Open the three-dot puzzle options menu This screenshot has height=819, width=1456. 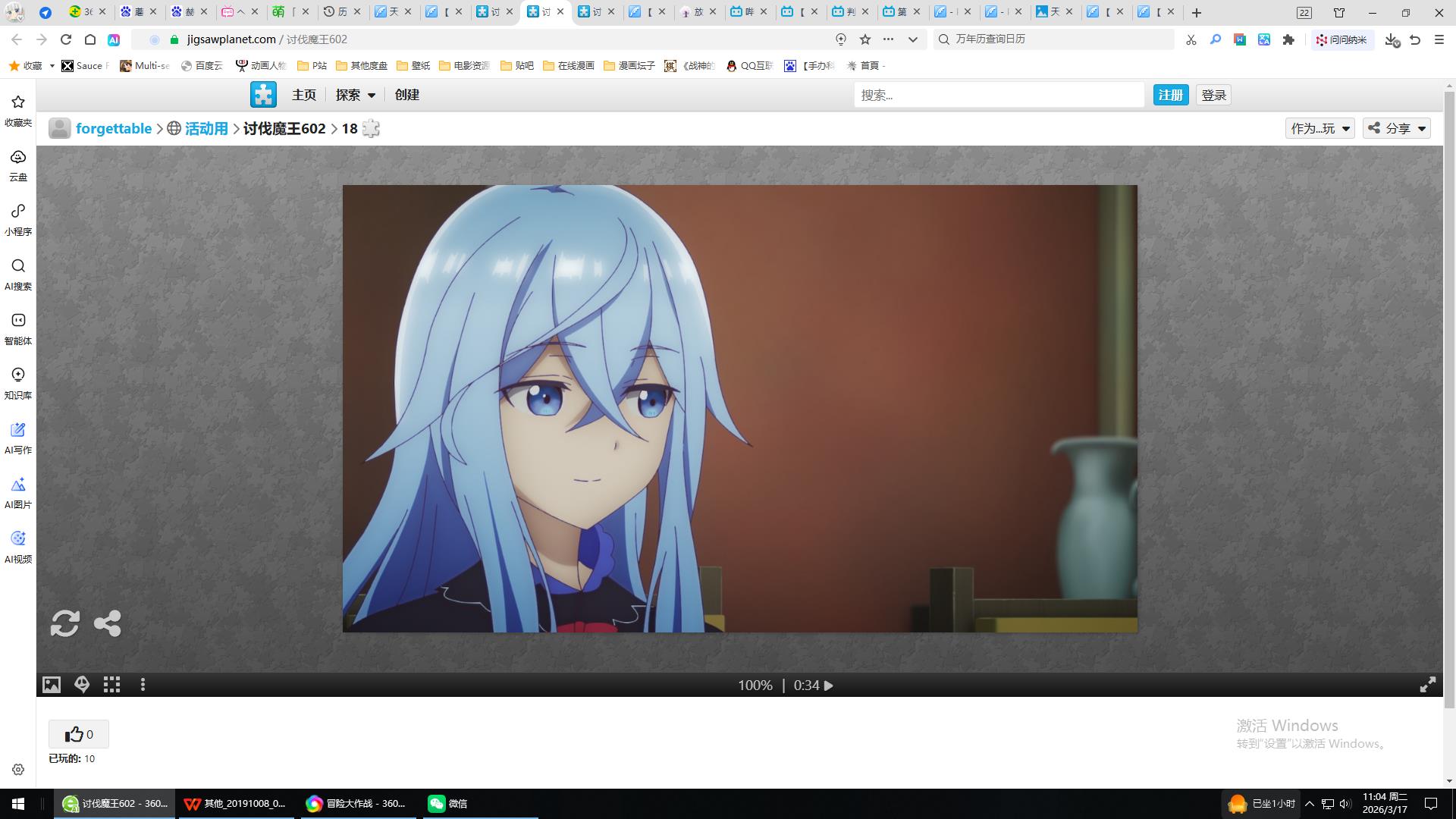(143, 685)
